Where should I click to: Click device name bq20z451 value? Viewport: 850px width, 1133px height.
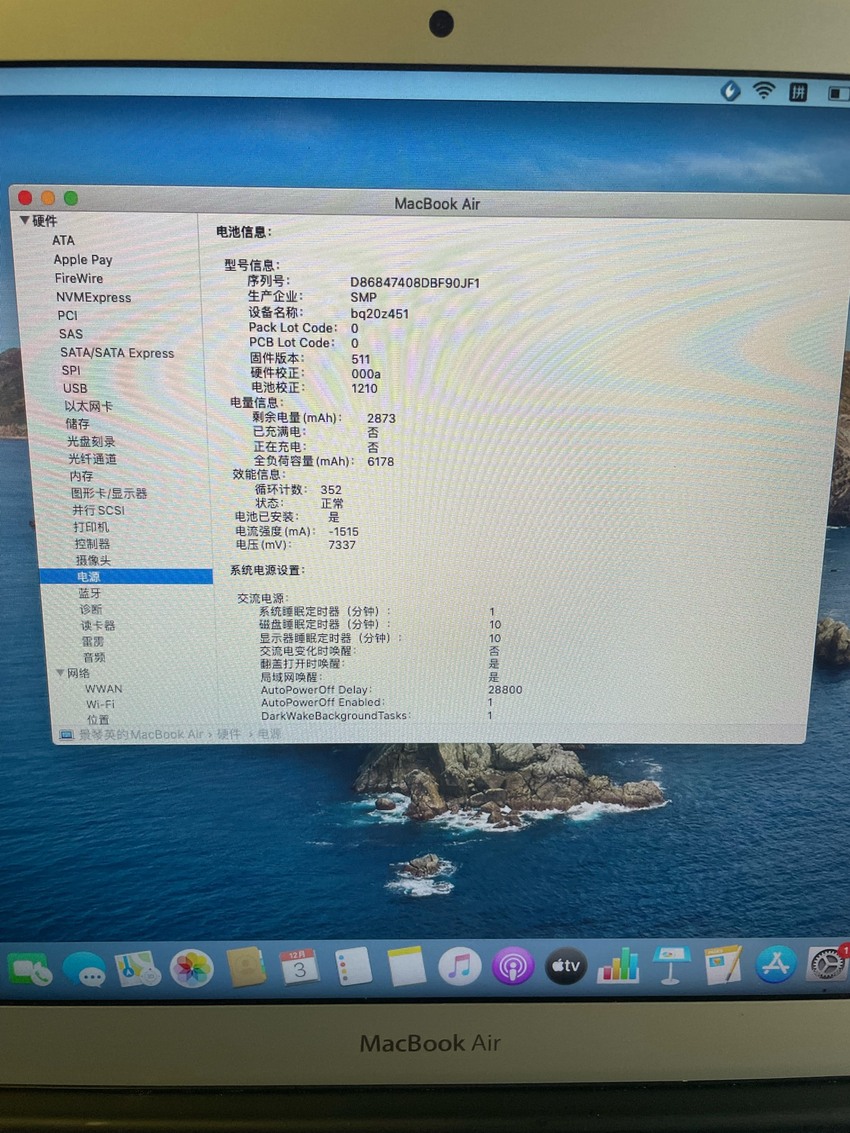pos(379,314)
